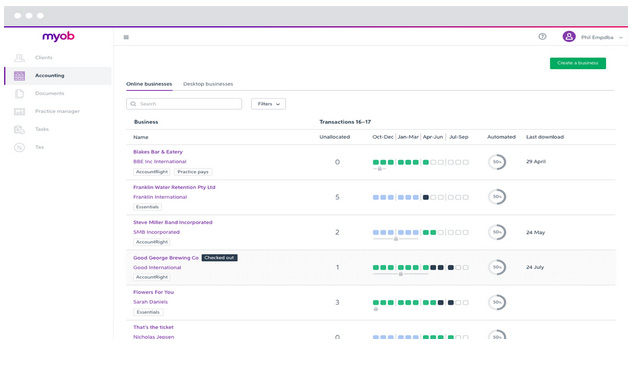Open Blakes Bar & Eatery link
Image resolution: width=631 pixels, height=369 pixels.
(158, 152)
